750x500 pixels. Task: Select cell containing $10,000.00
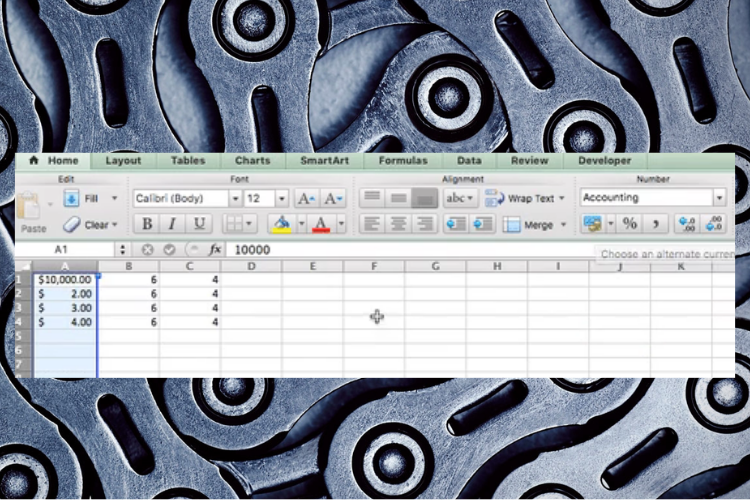[x=65, y=279]
